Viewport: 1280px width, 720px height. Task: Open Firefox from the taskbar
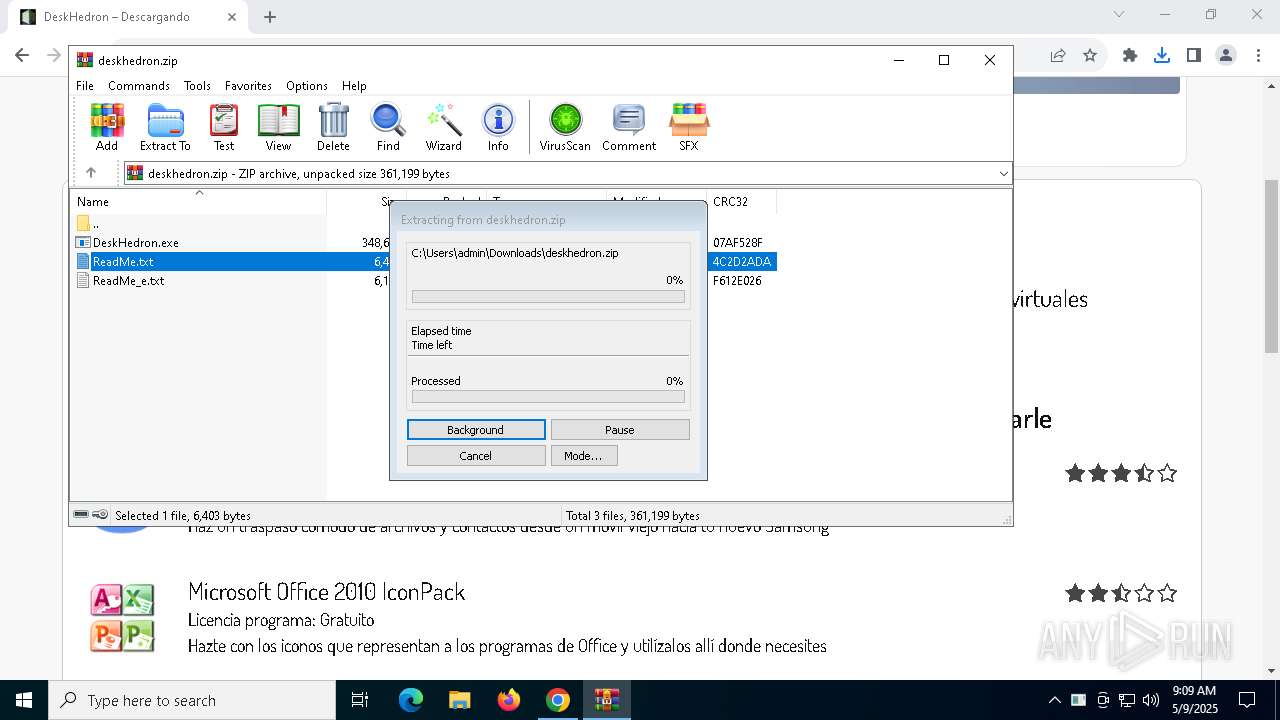point(509,700)
